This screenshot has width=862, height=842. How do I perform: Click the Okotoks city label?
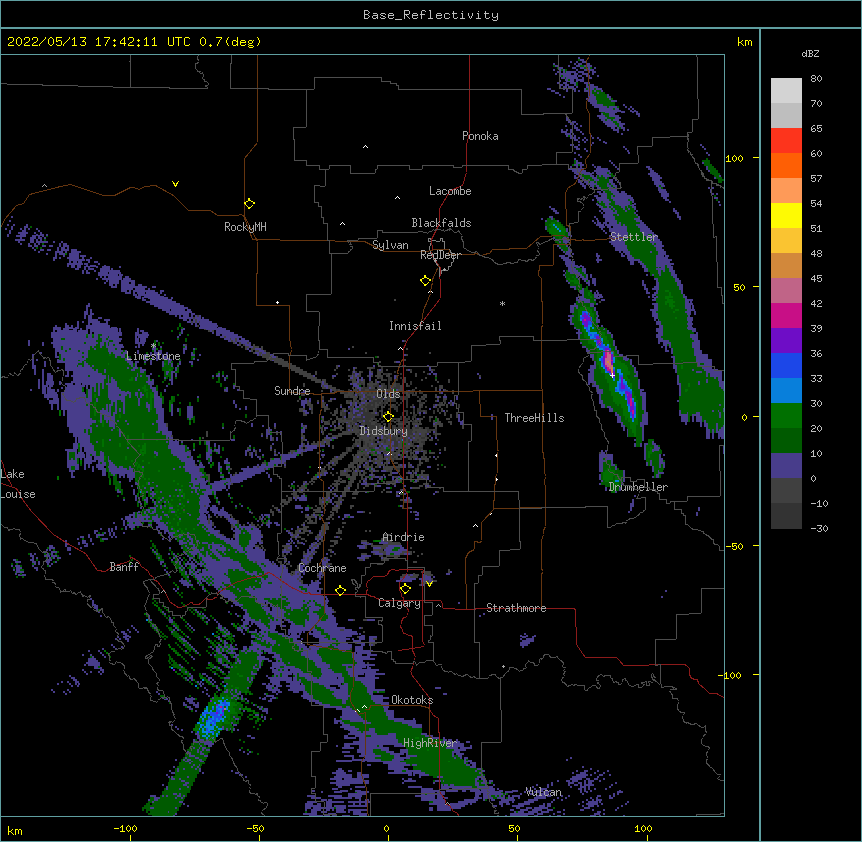pyautogui.click(x=412, y=700)
